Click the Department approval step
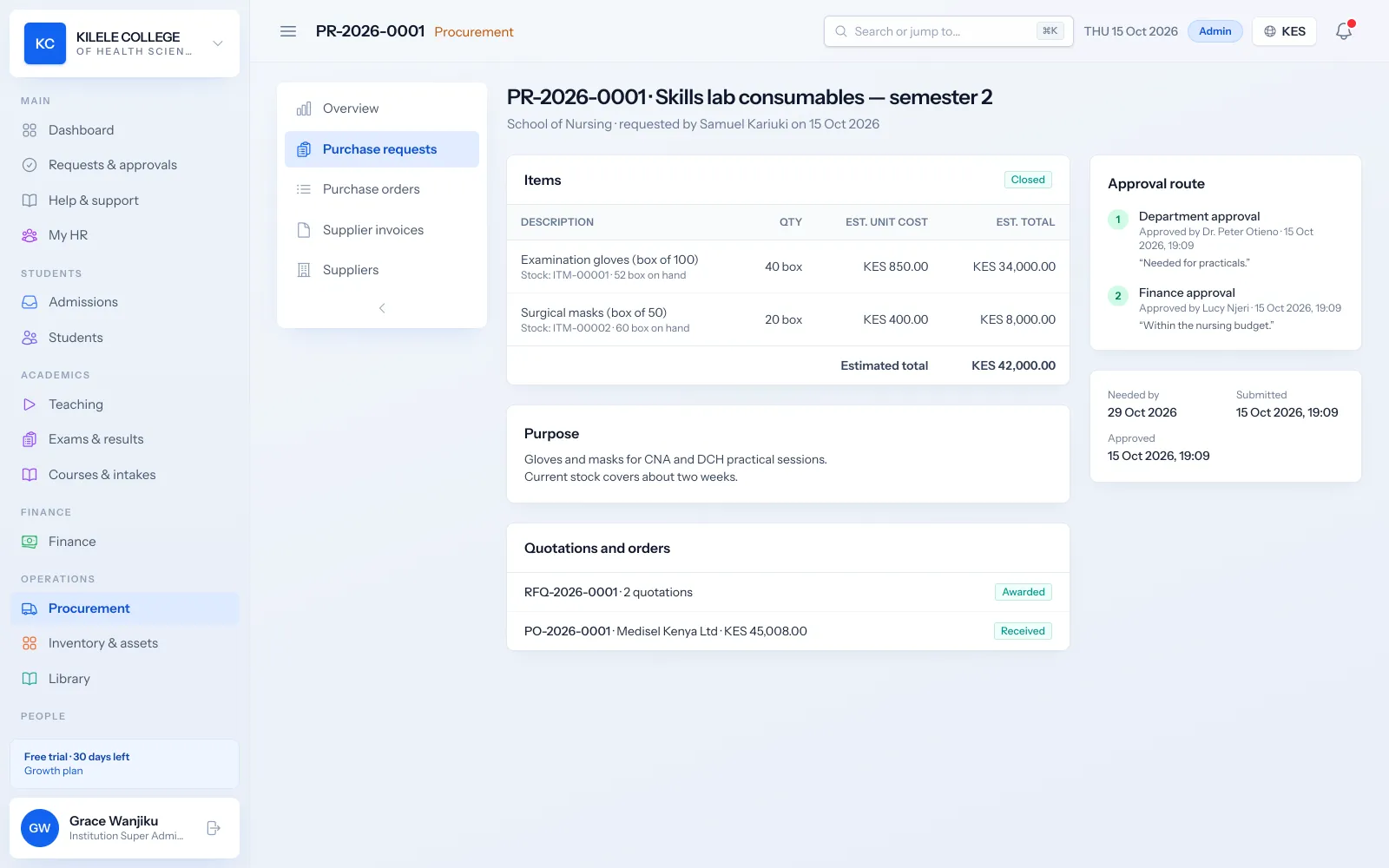Viewport: 1389px width, 868px height. pyautogui.click(x=1226, y=239)
